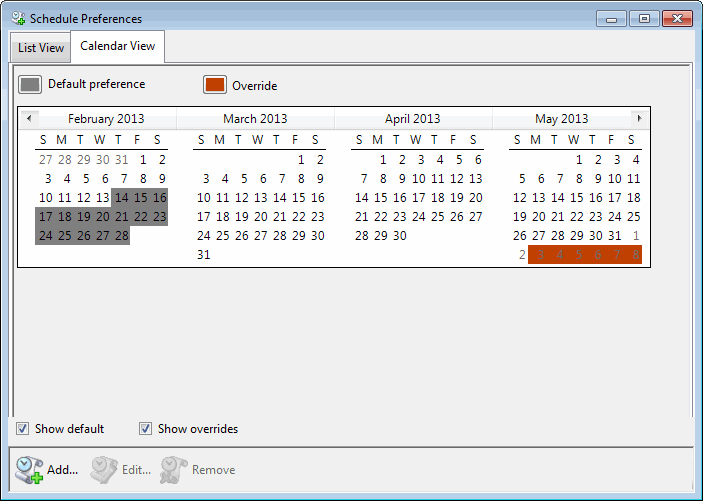Toggle the Show default checkbox
Image resolution: width=703 pixels, height=501 pixels.
[22, 429]
